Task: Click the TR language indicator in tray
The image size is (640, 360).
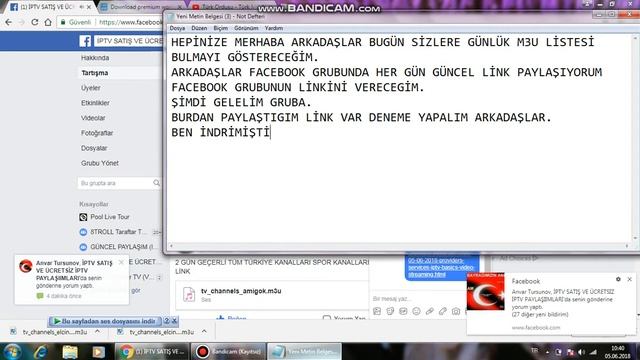Action: coord(534,351)
